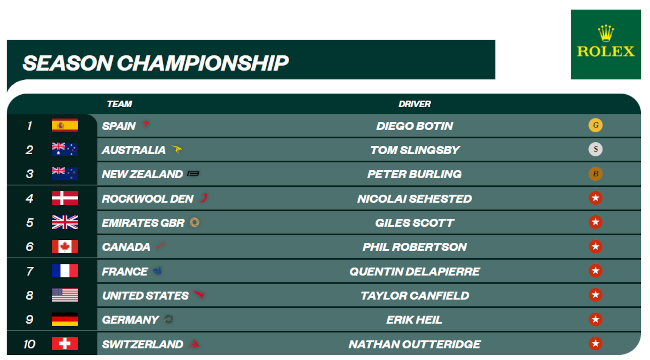Click the Spain flag icon
This screenshot has width=650, height=360.
[65, 125]
